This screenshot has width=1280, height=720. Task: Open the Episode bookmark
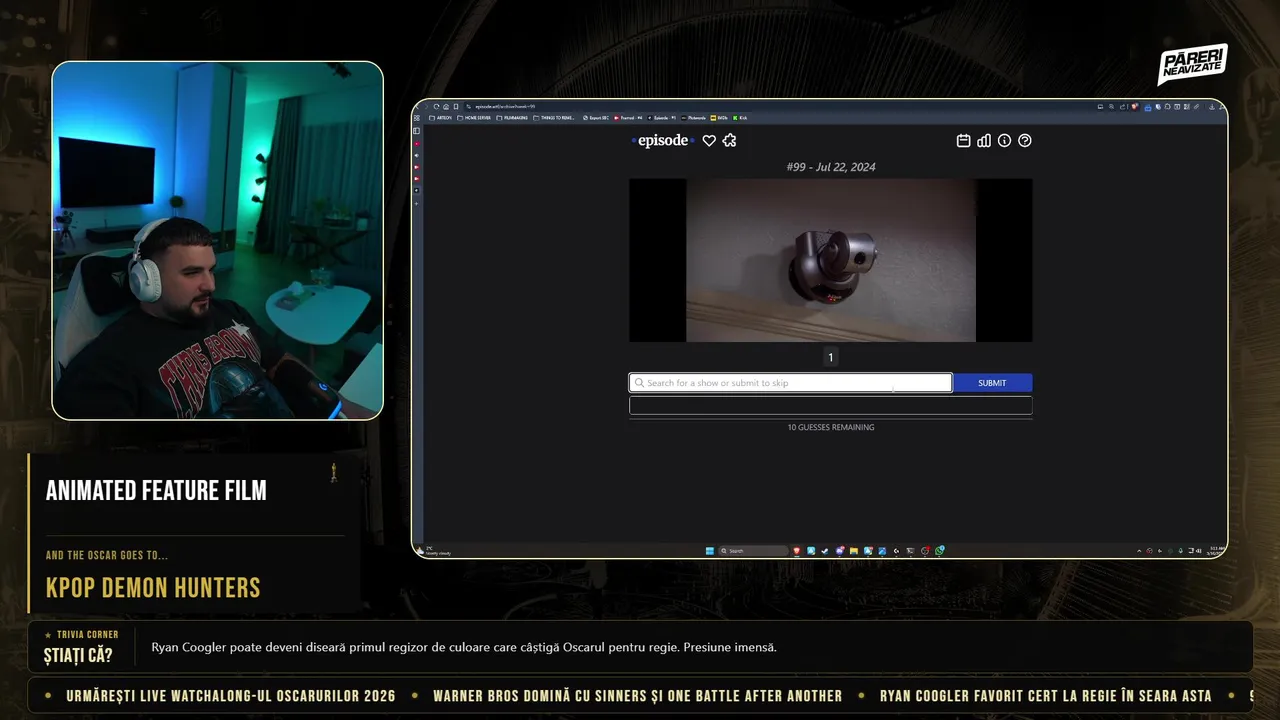[662, 118]
